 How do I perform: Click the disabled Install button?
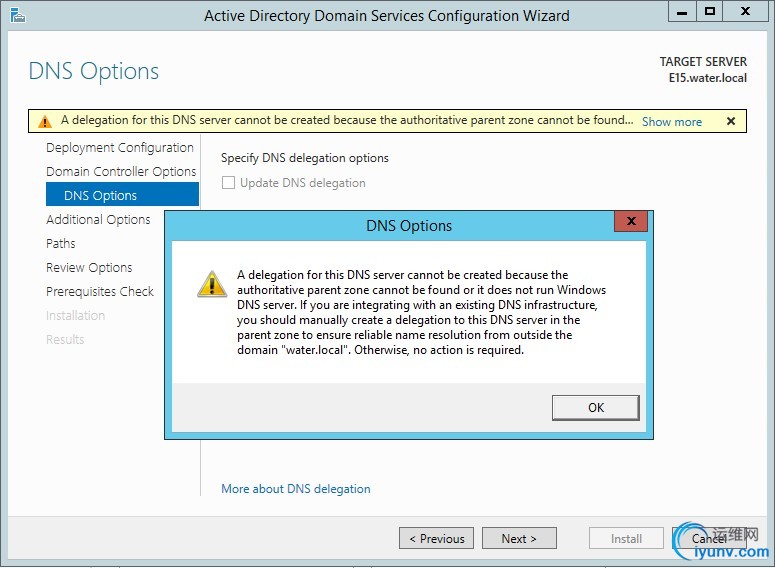coord(626,538)
